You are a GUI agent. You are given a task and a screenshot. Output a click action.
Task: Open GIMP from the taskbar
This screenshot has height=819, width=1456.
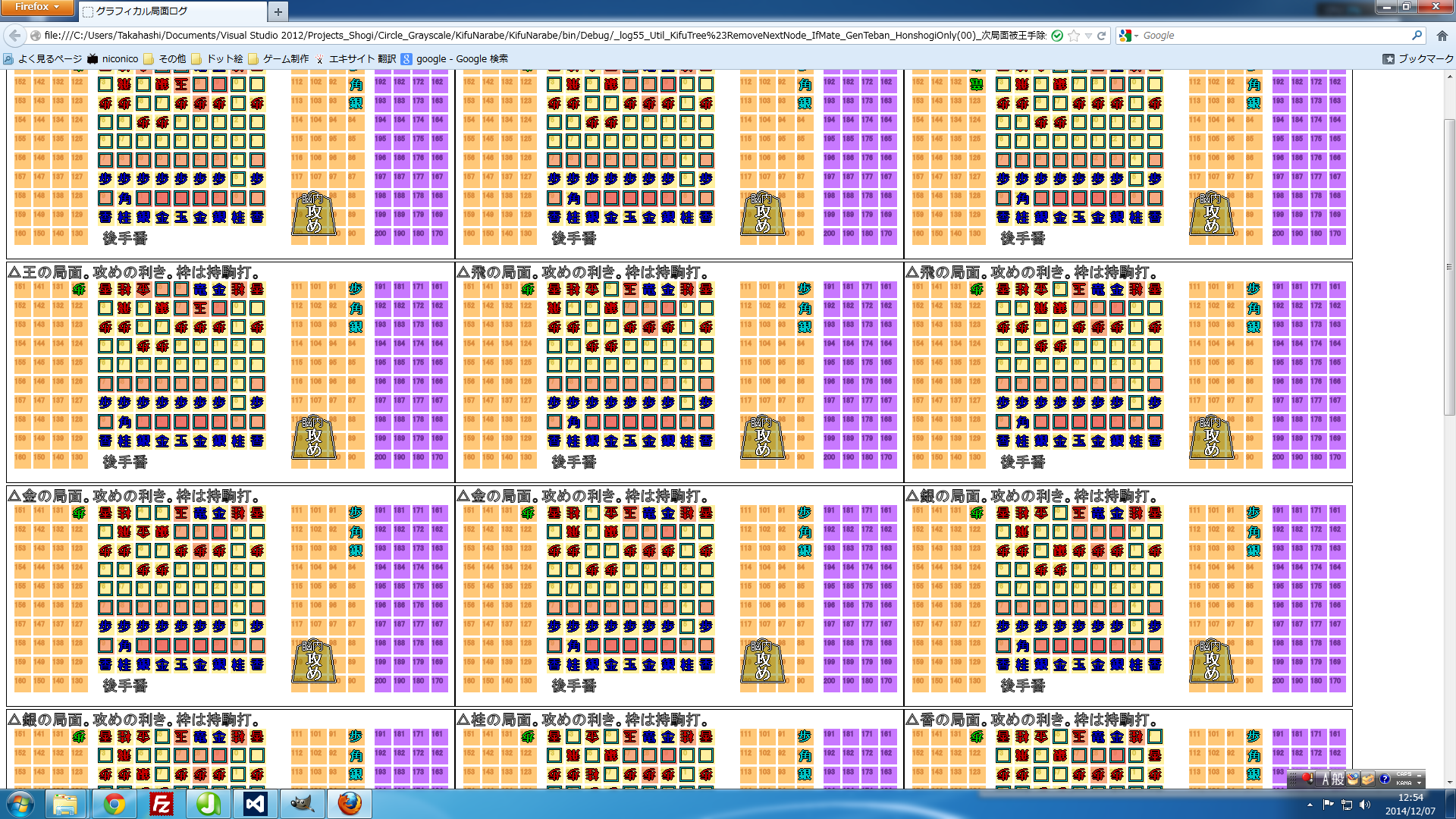(302, 804)
